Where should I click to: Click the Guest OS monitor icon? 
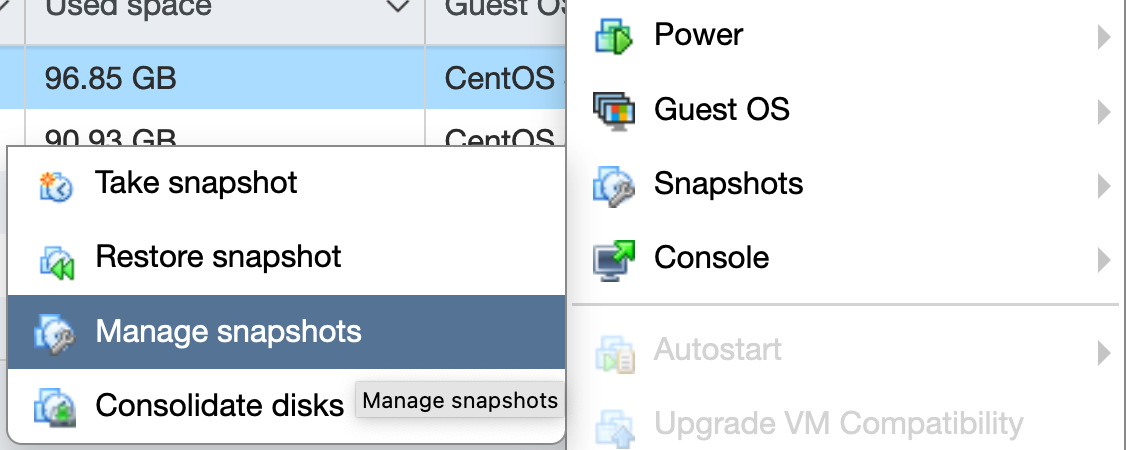click(x=612, y=110)
